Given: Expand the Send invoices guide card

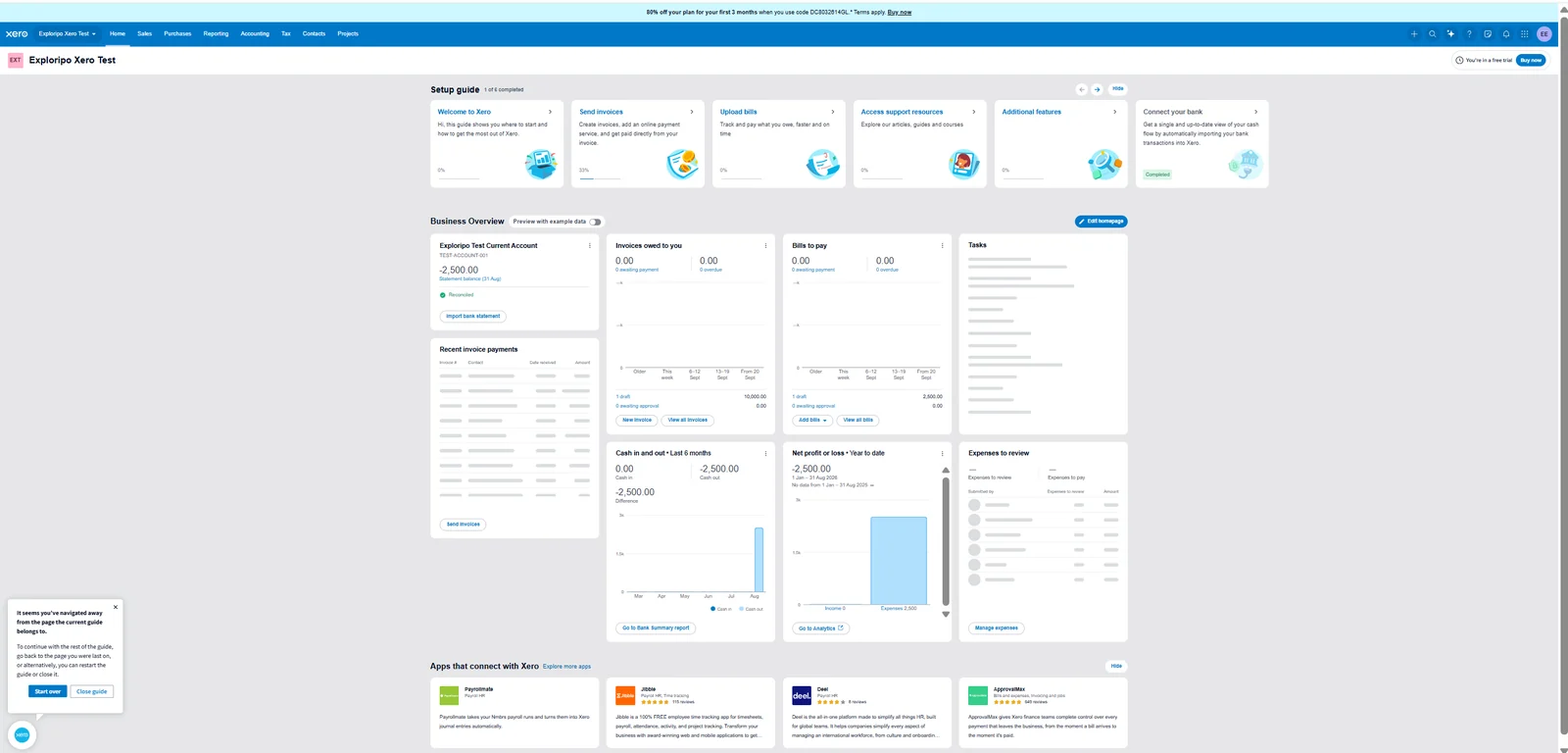Looking at the screenshot, I should [691, 112].
